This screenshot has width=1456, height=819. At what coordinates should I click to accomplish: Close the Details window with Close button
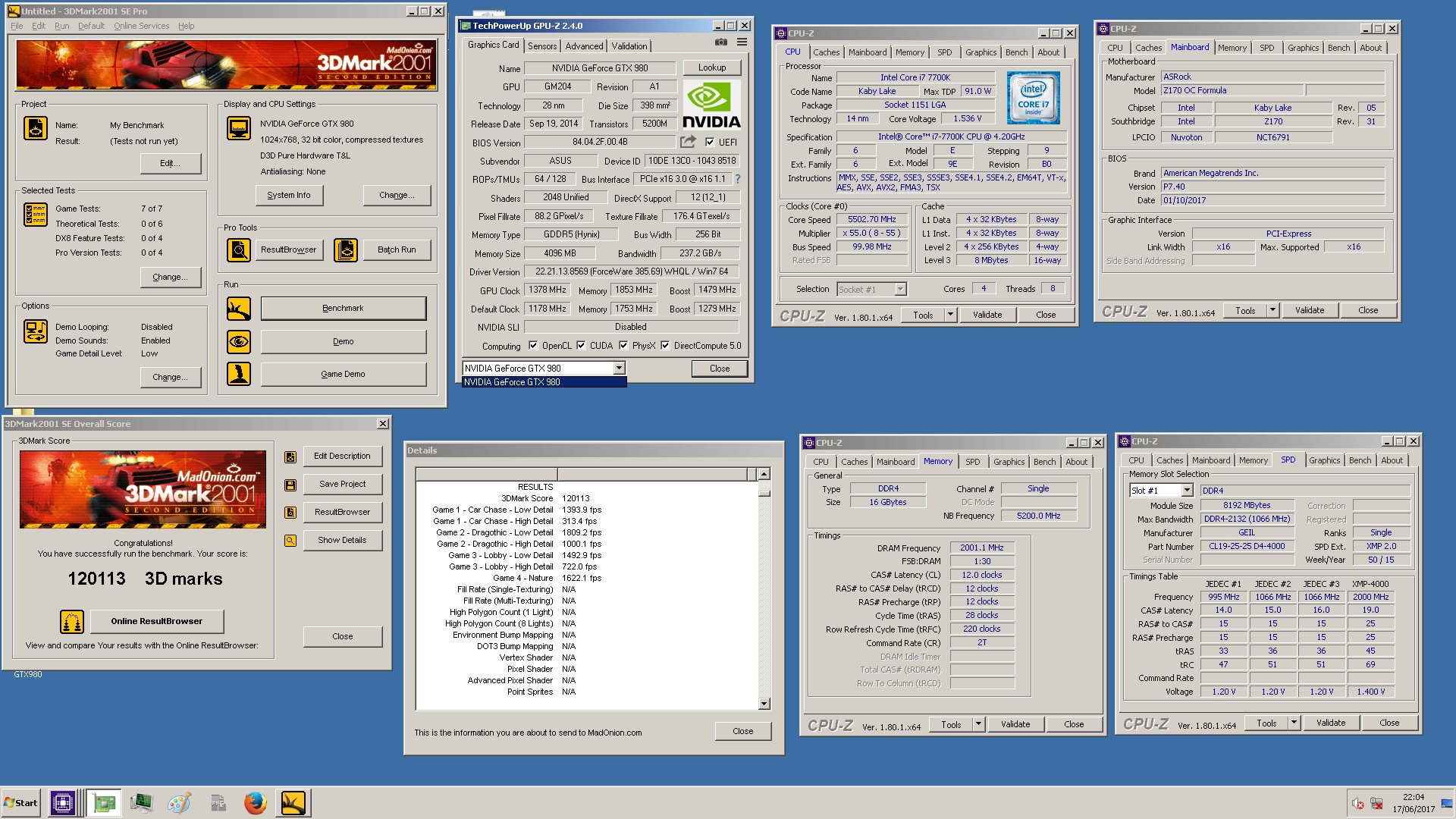pos(742,732)
